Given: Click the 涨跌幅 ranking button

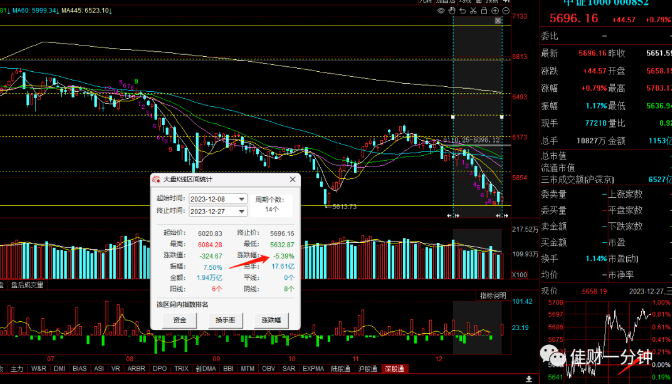Looking at the screenshot, I should (x=271, y=320).
